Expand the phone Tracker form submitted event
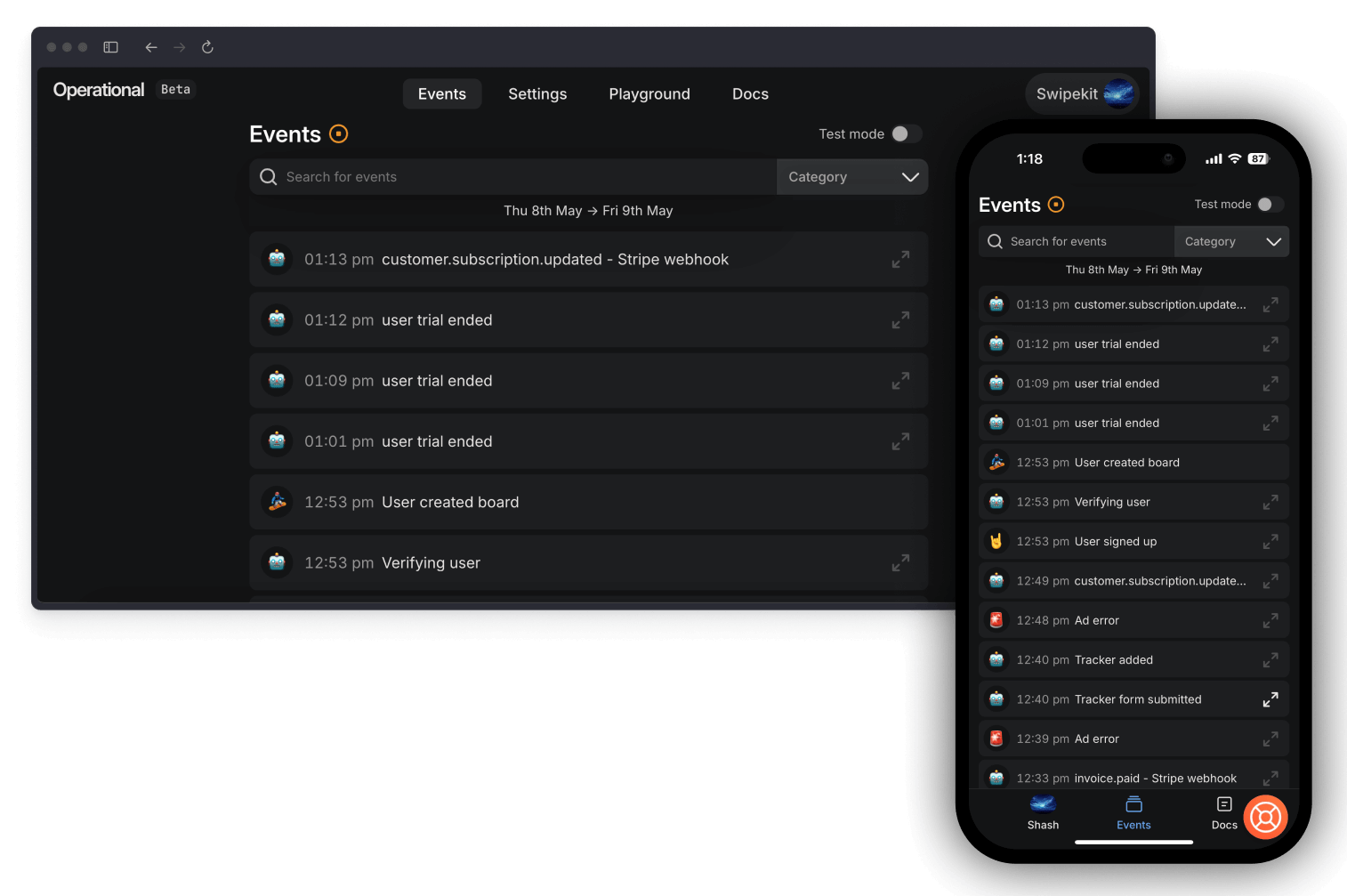1347x896 pixels. tap(1270, 699)
